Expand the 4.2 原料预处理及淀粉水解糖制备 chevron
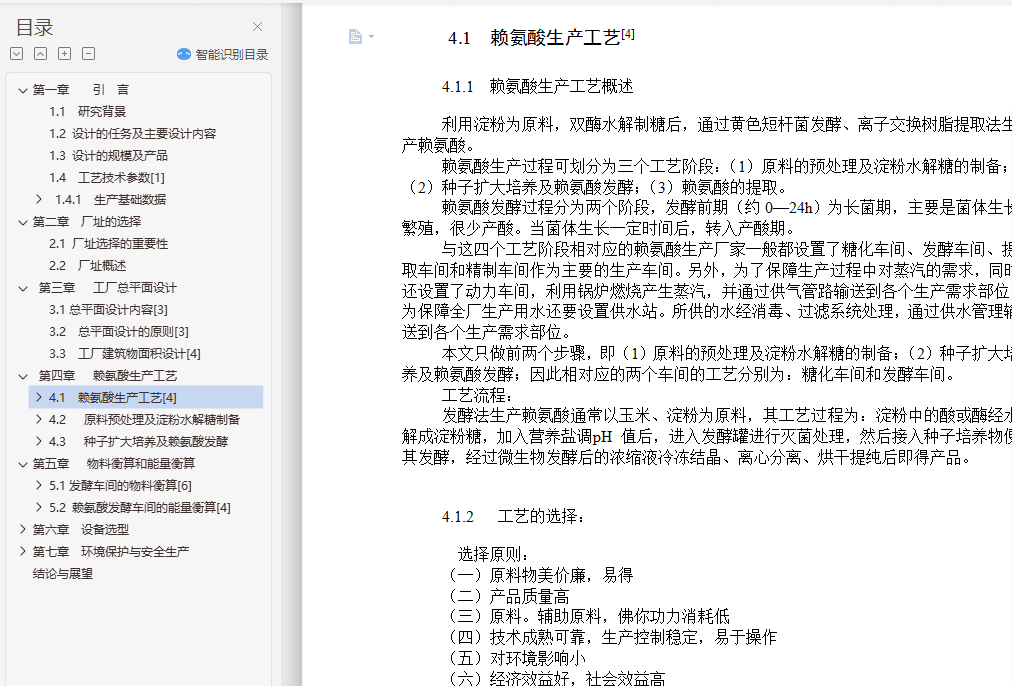1012x686 pixels. (x=39, y=419)
